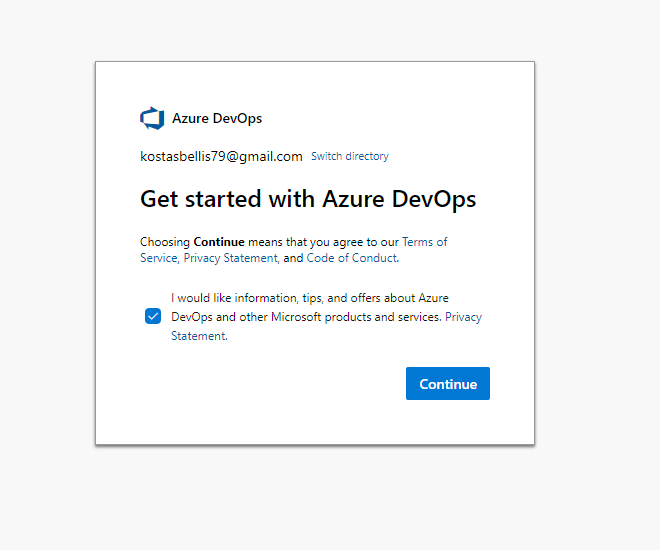Open Privacy Statement link in the checkbox label
This screenshot has height=550, width=660.
click(463, 317)
